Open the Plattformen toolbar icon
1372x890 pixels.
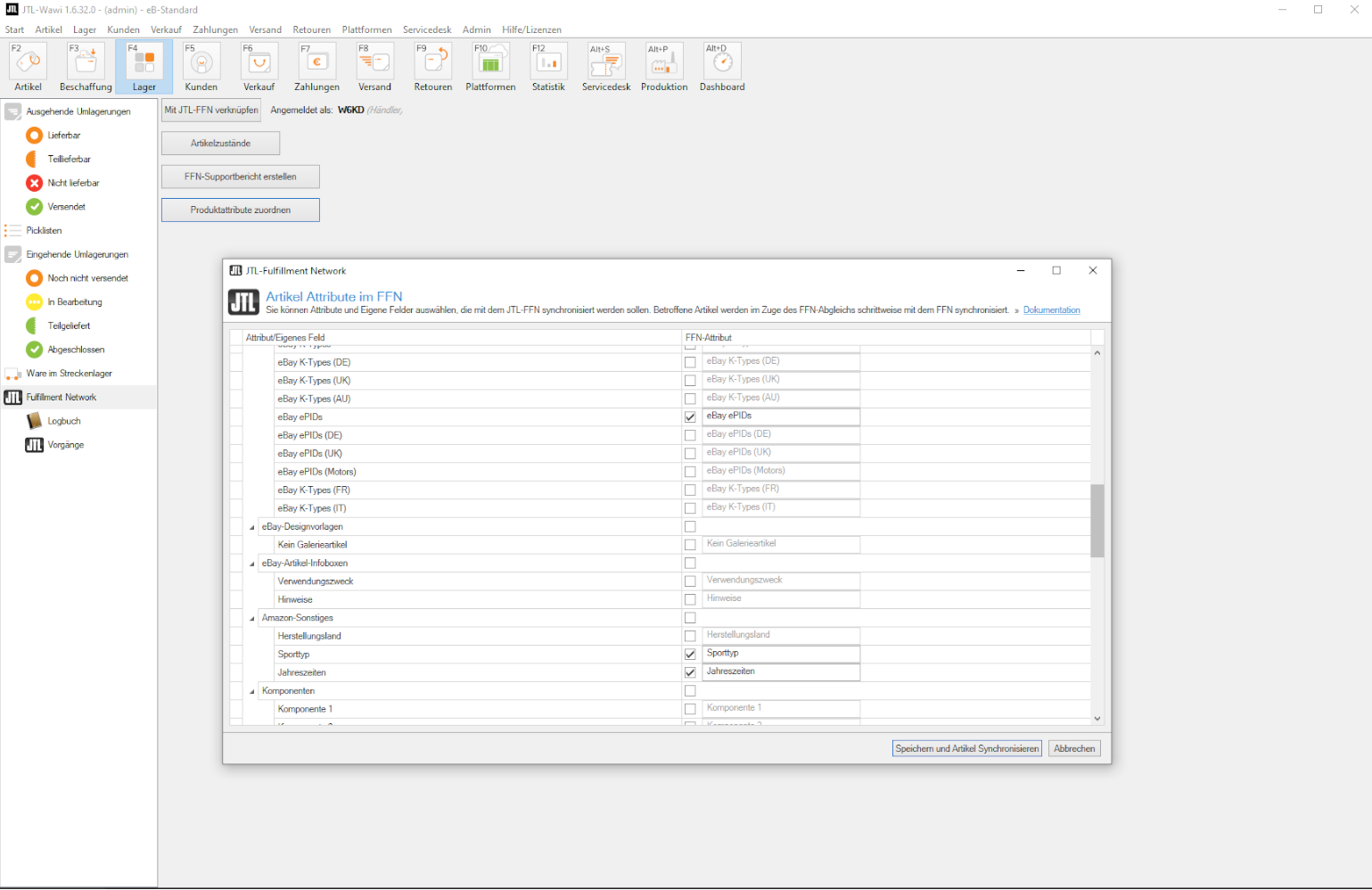[x=490, y=68]
